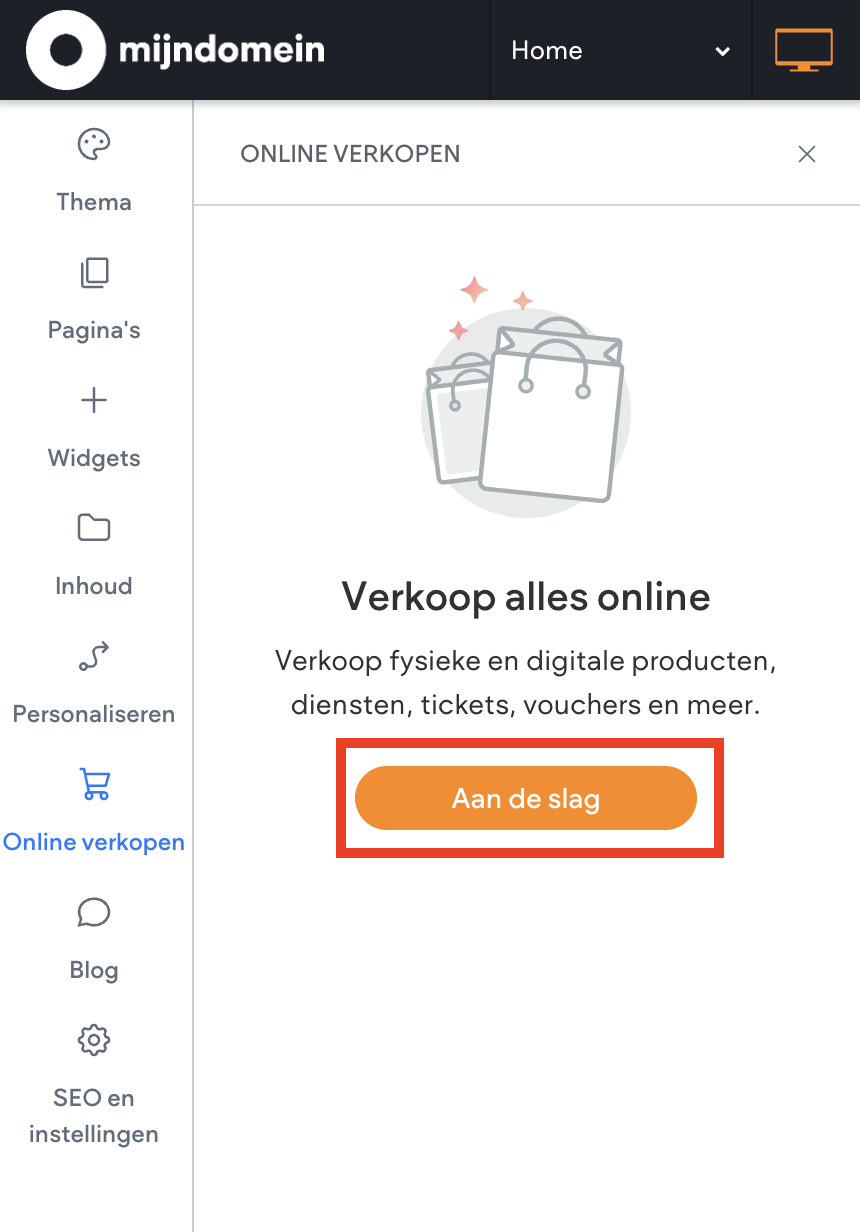
Task: Open the Home page dropdown
Action: point(620,50)
